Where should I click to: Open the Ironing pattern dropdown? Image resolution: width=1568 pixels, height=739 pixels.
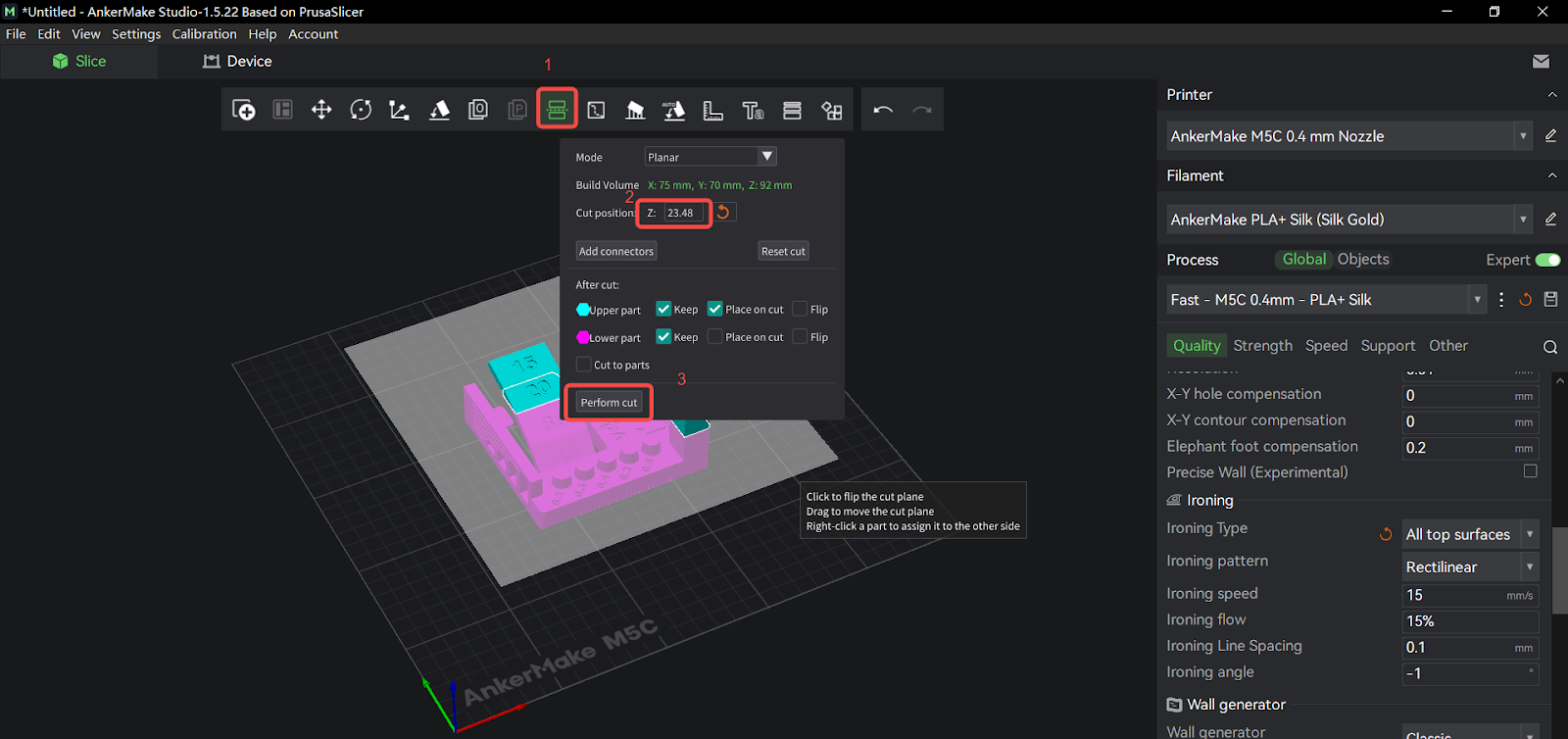(1470, 567)
